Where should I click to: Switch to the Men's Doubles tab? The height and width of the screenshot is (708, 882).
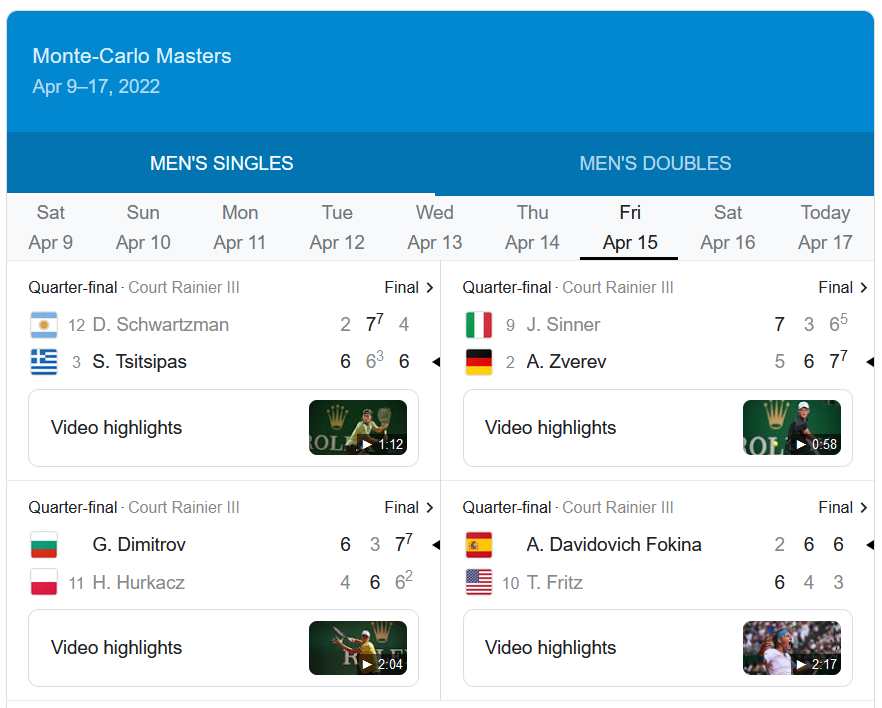pos(655,164)
